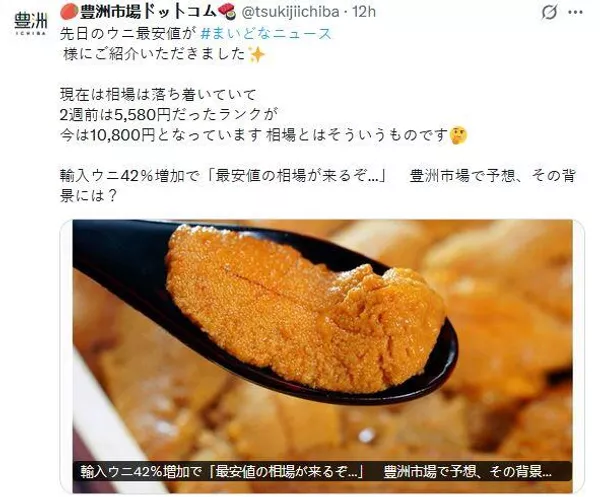
Task: Follow the #まいどなニュース hashtag
Action: (266, 34)
